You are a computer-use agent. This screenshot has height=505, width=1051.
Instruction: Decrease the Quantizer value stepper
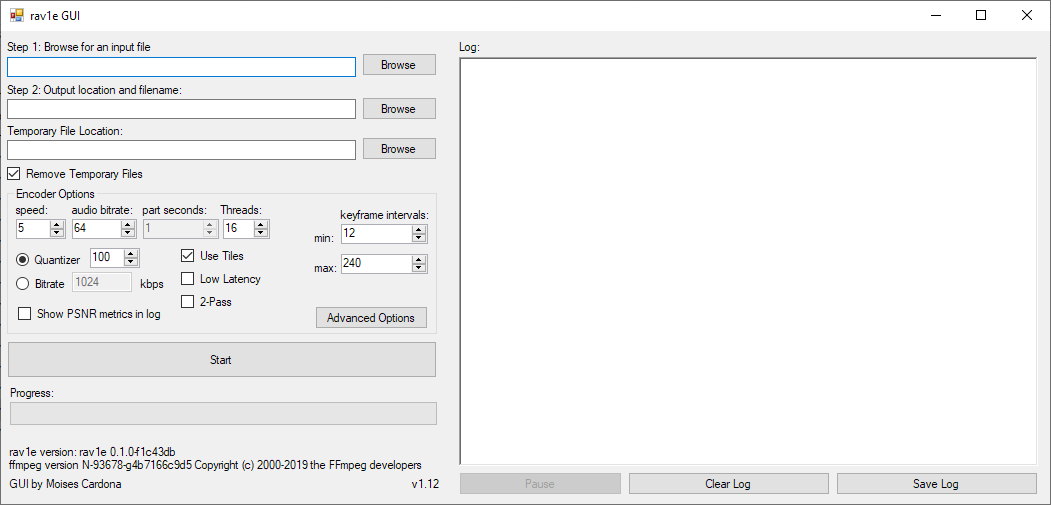(x=131, y=263)
